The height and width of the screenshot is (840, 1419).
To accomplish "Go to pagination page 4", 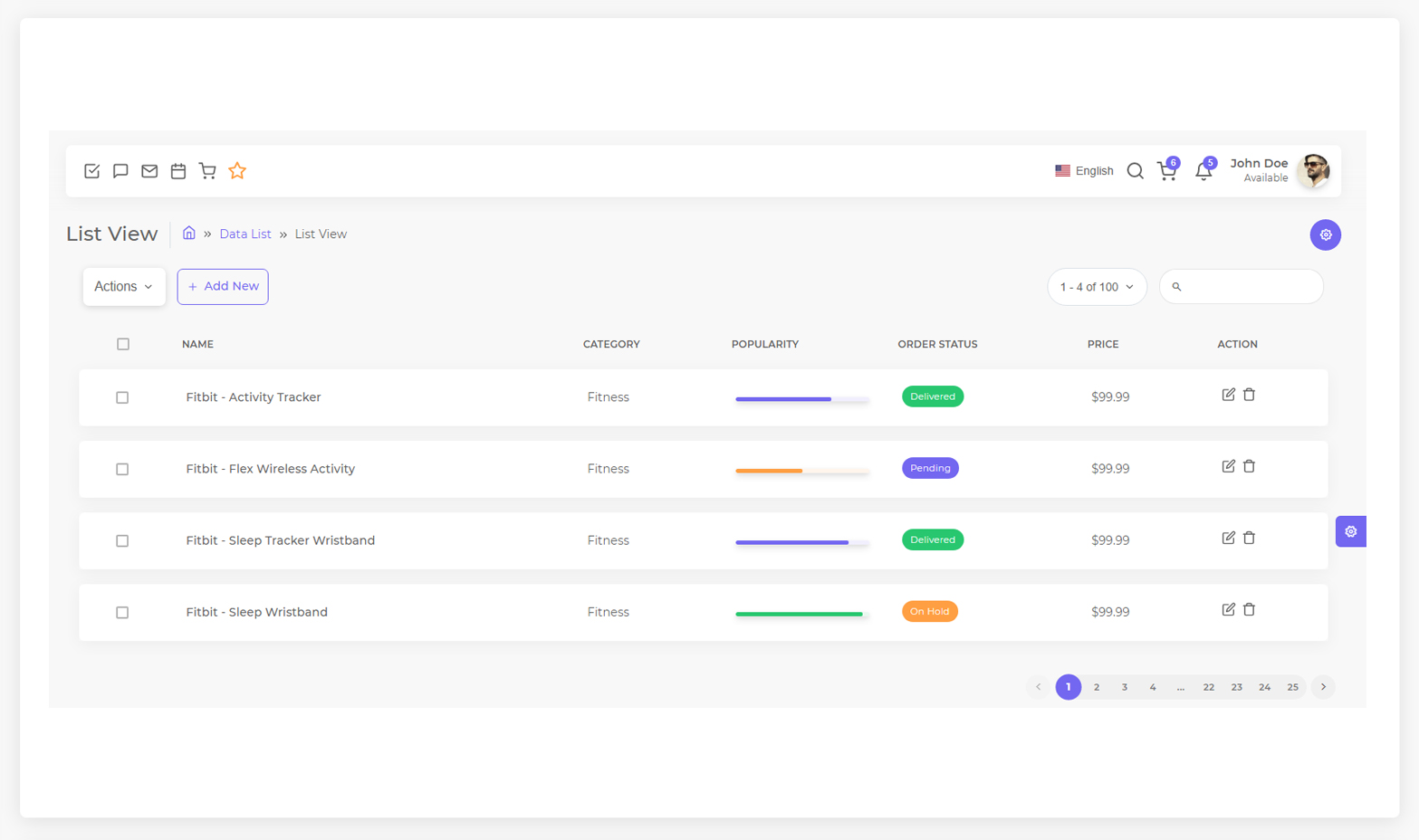I will [1153, 687].
